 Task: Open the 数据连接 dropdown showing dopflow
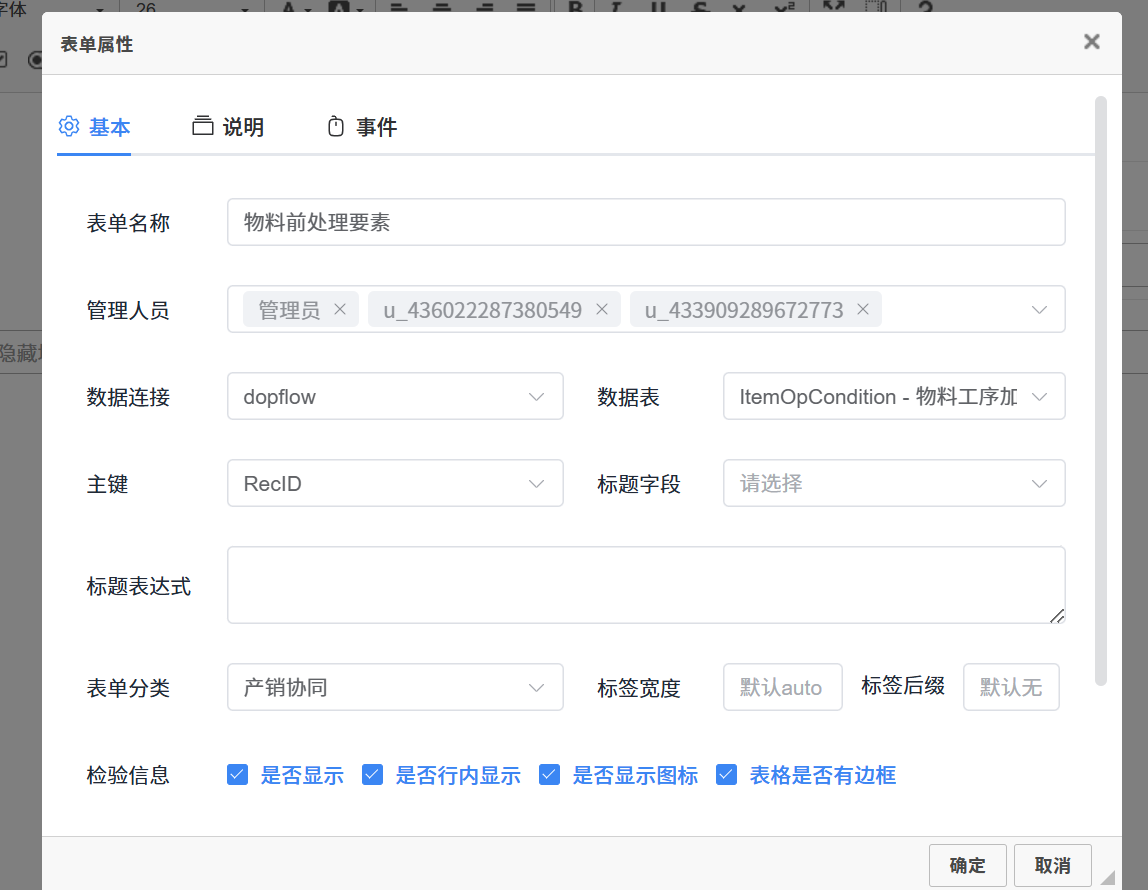(395, 397)
